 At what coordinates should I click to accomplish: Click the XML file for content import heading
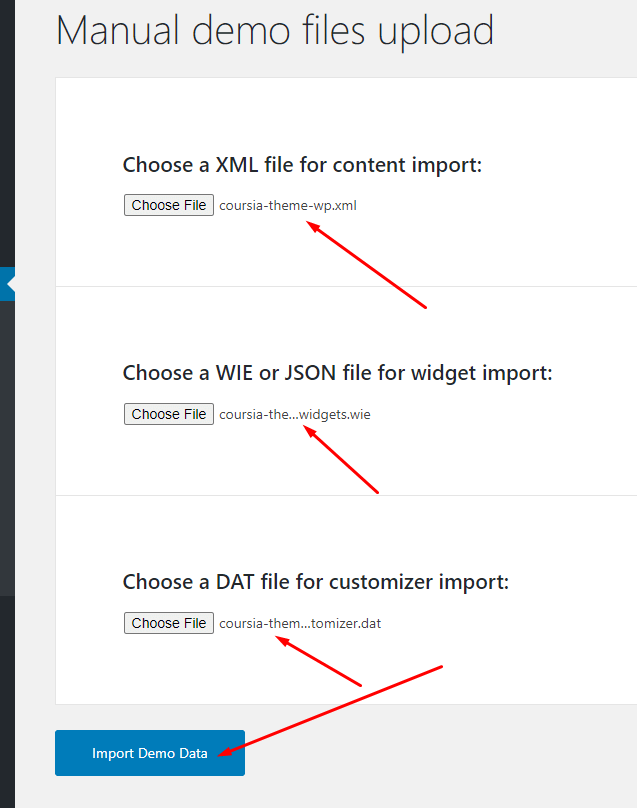pyautogui.click(x=302, y=165)
